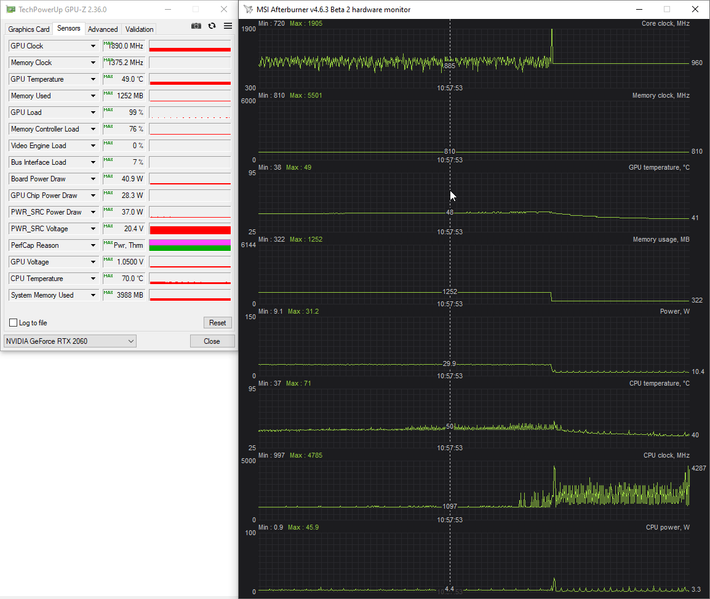
Task: Click the GPU Voltage value 1.0500 V
Action: [124, 262]
